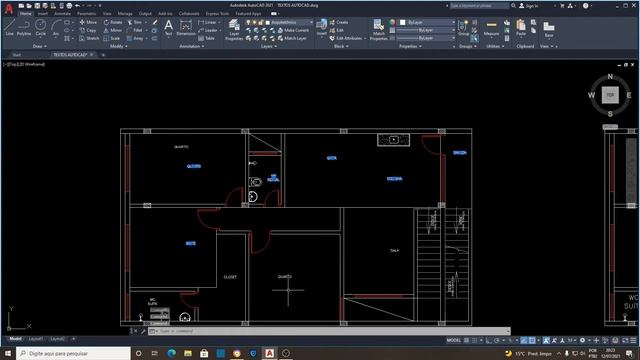
Task: Click the Table tool
Action: 206,38
